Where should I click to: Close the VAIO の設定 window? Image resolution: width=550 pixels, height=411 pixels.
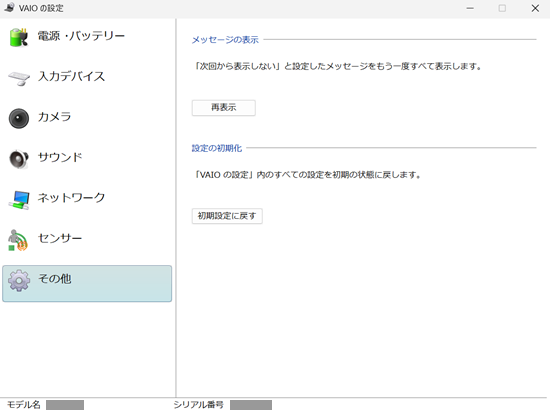[535, 8]
